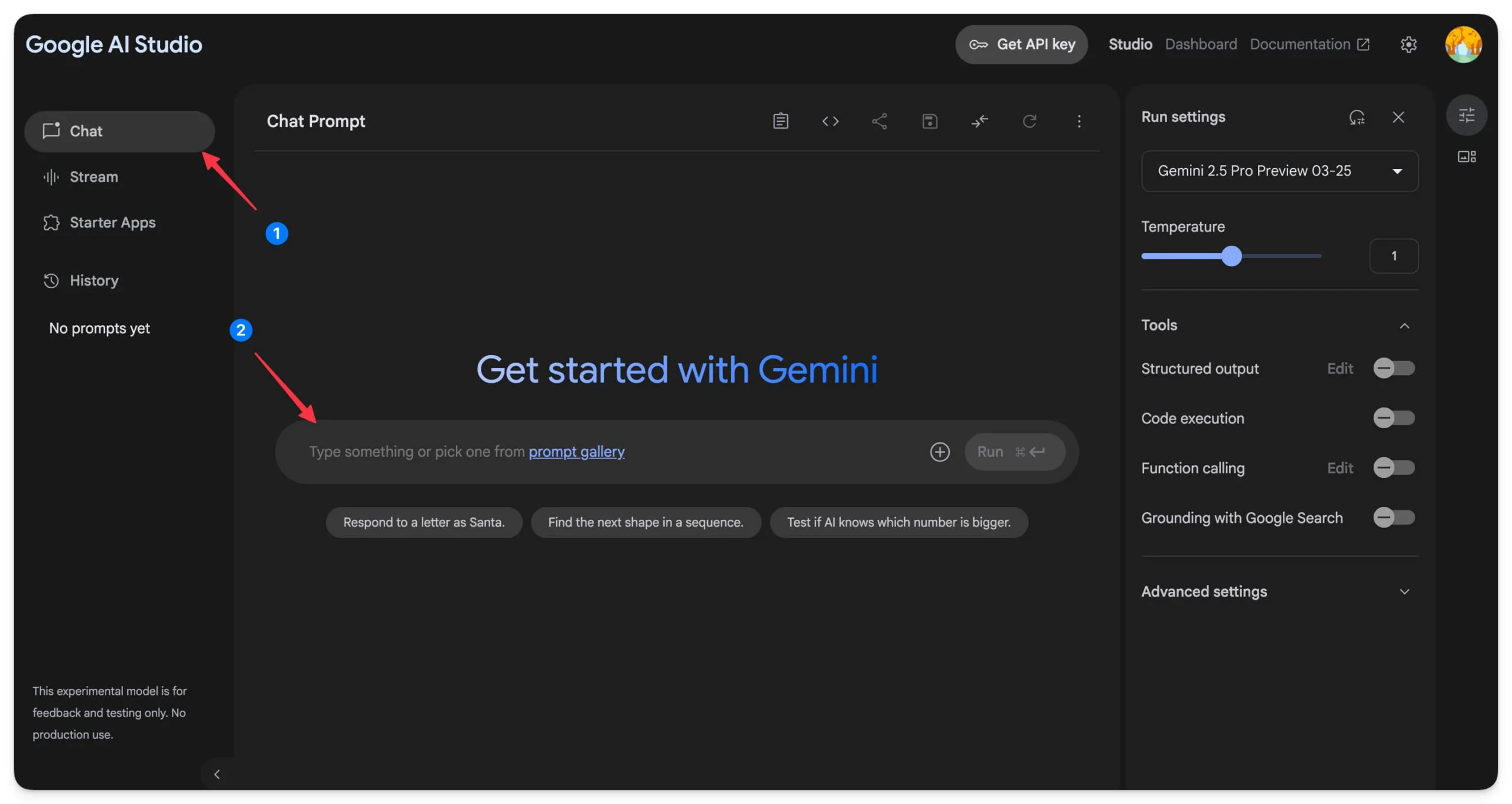Open system instructions clipboard icon
The width and height of the screenshot is (1512, 804).
[780, 121]
